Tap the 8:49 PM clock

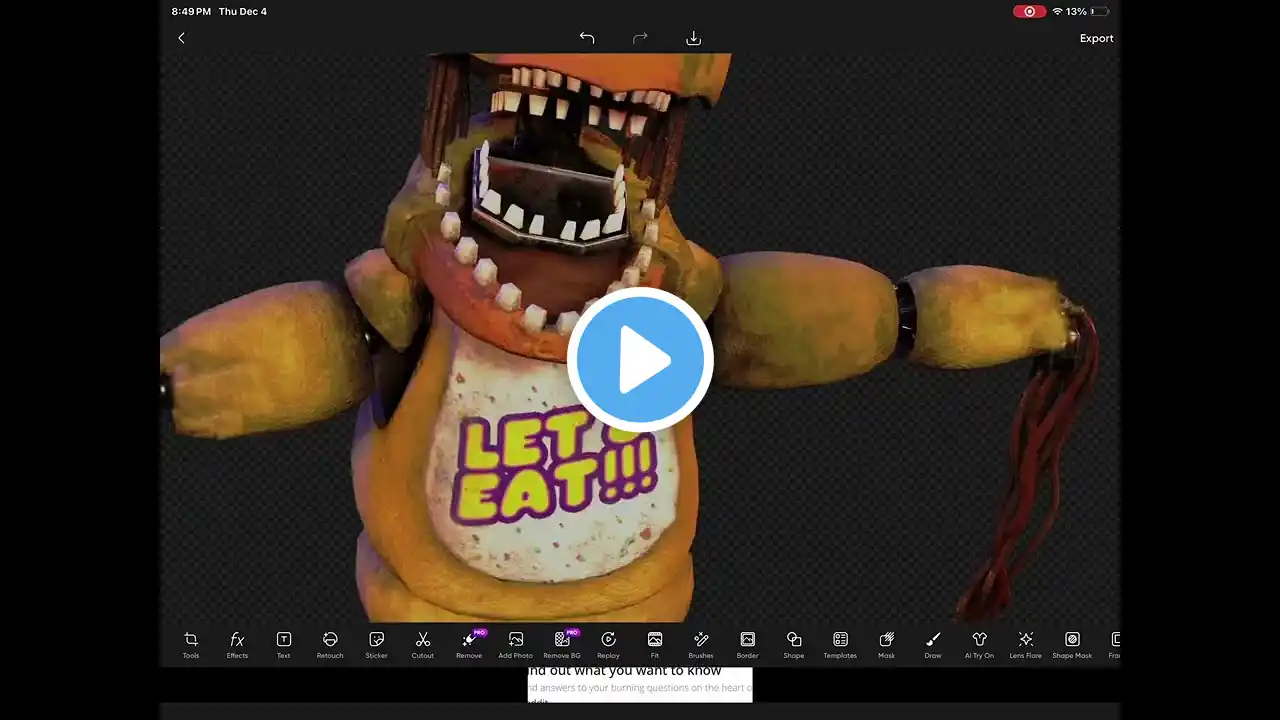click(x=191, y=12)
